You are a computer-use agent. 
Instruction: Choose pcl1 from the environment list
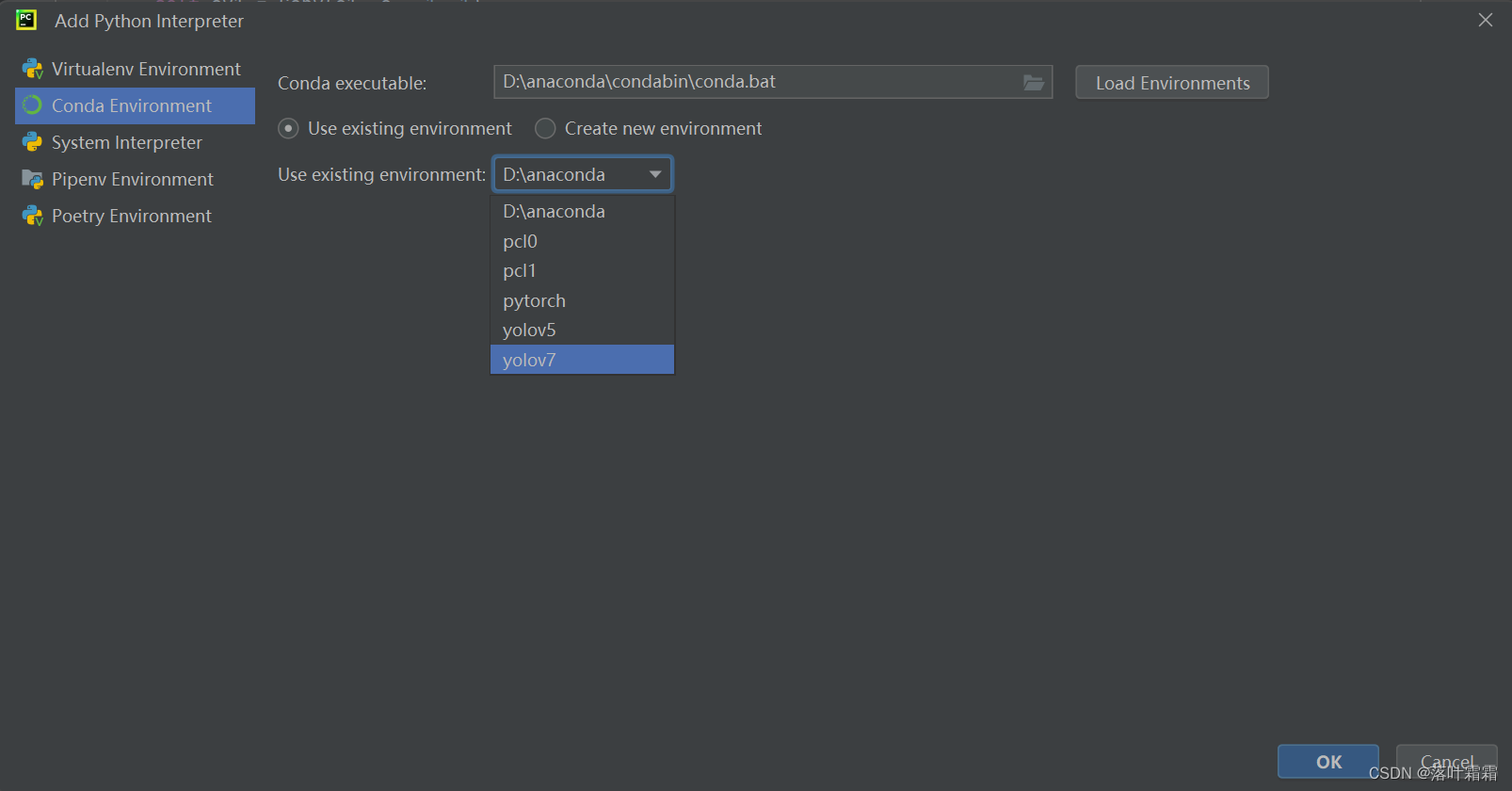[583, 270]
